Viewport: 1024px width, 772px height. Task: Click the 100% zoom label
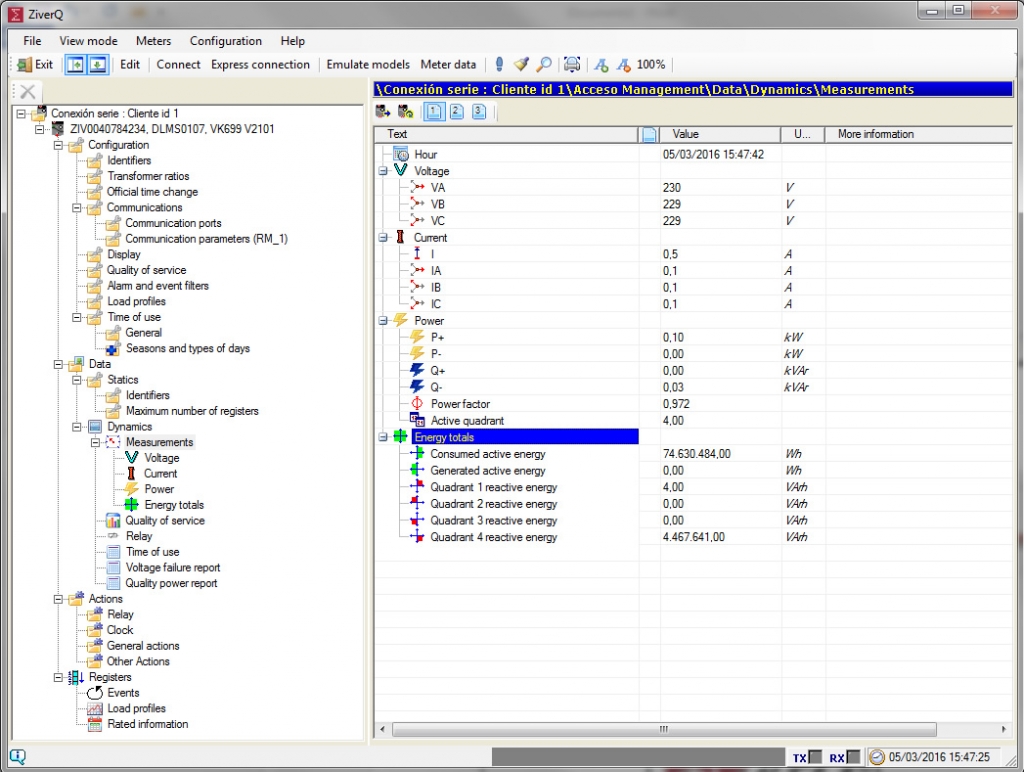coord(651,64)
